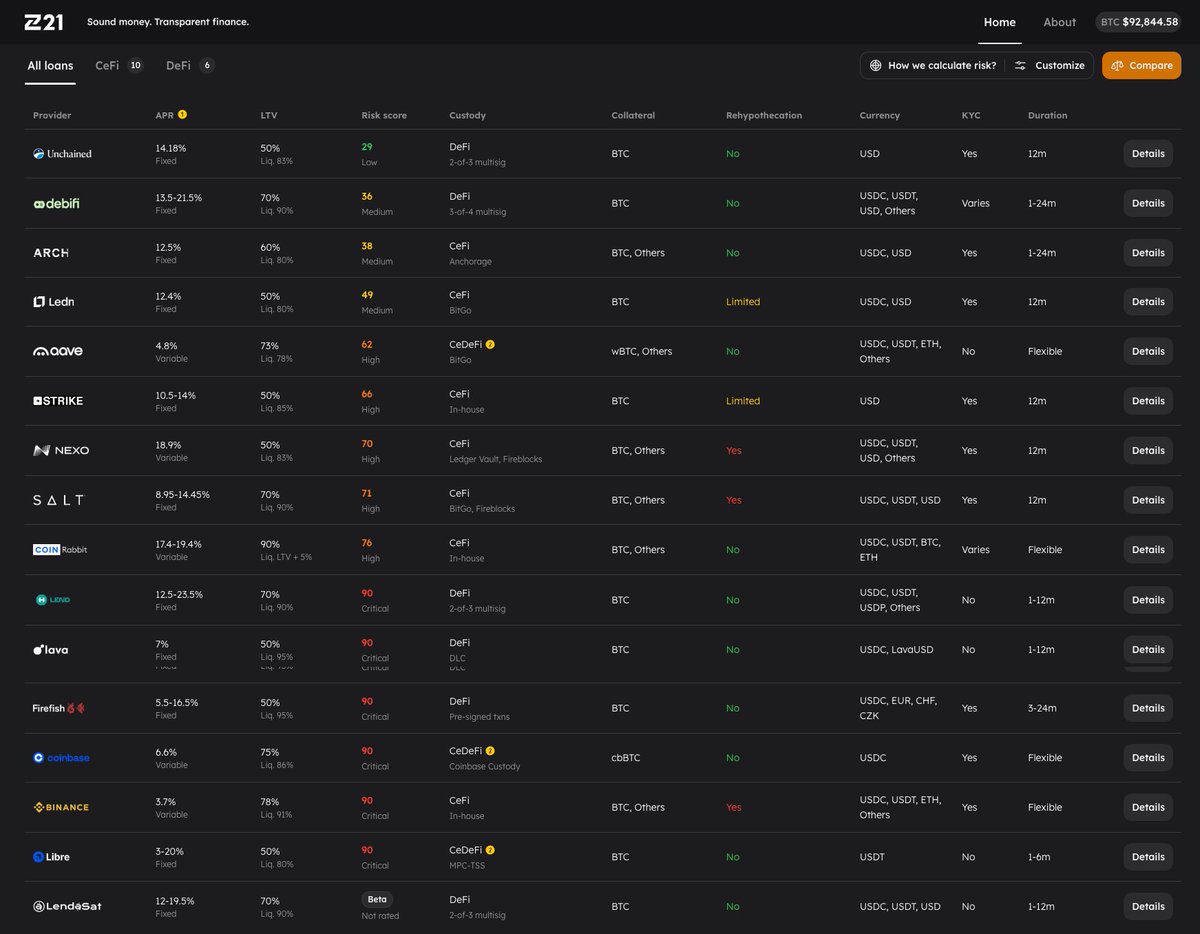
Task: Click globe icon beside How we calculate risk
Action: tap(876, 65)
